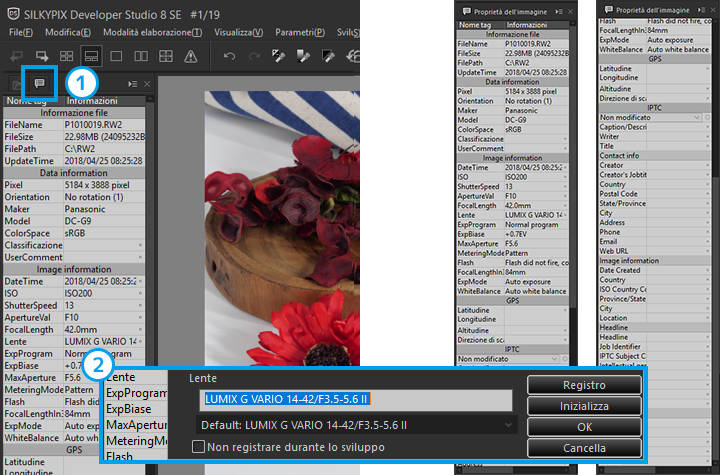Open the Modalità elaborazione(T) menu
Image resolution: width=720 pixels, height=475 pixels.
152,32
